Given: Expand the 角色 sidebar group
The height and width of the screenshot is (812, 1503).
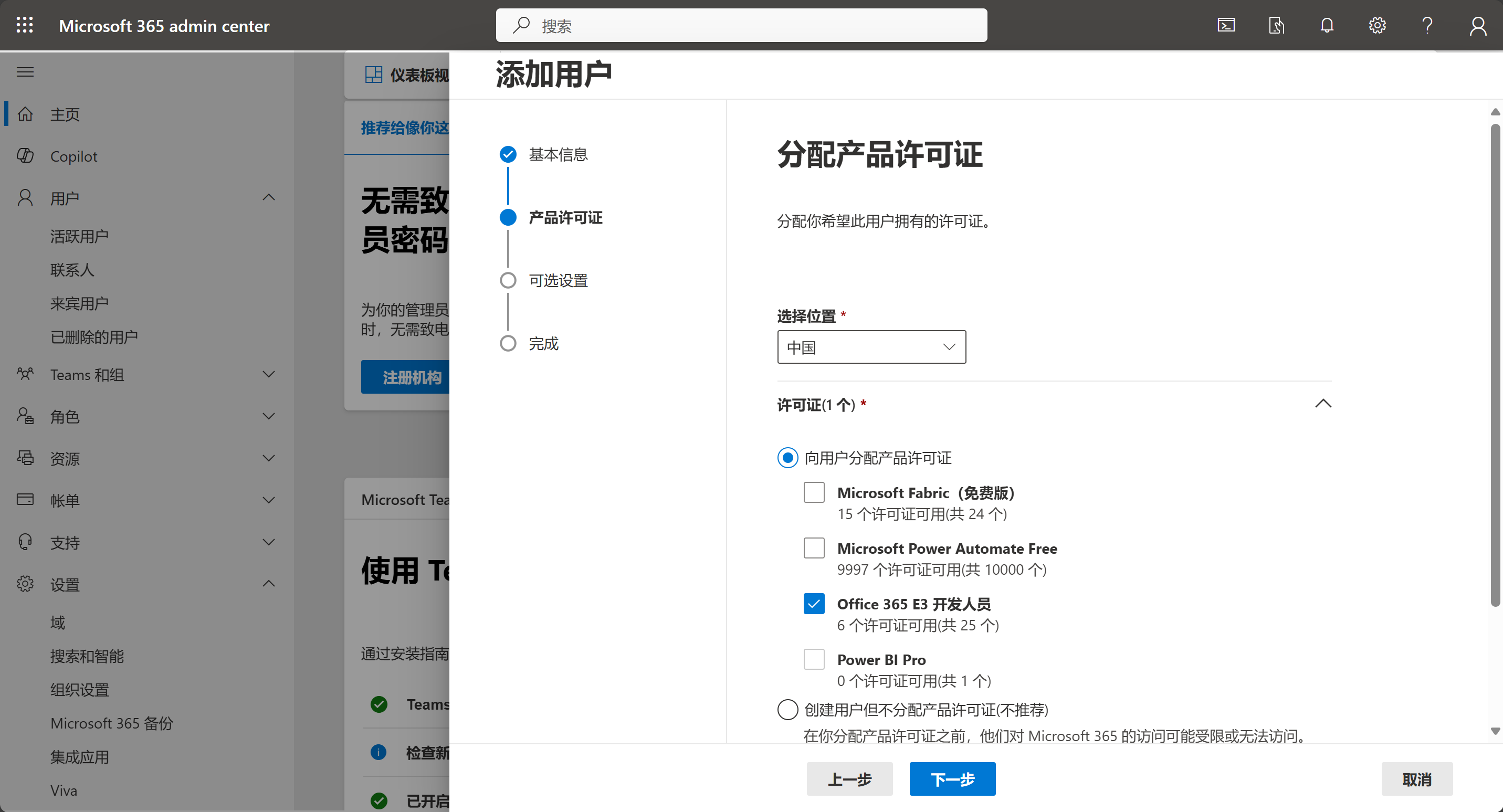Looking at the screenshot, I should (x=268, y=416).
